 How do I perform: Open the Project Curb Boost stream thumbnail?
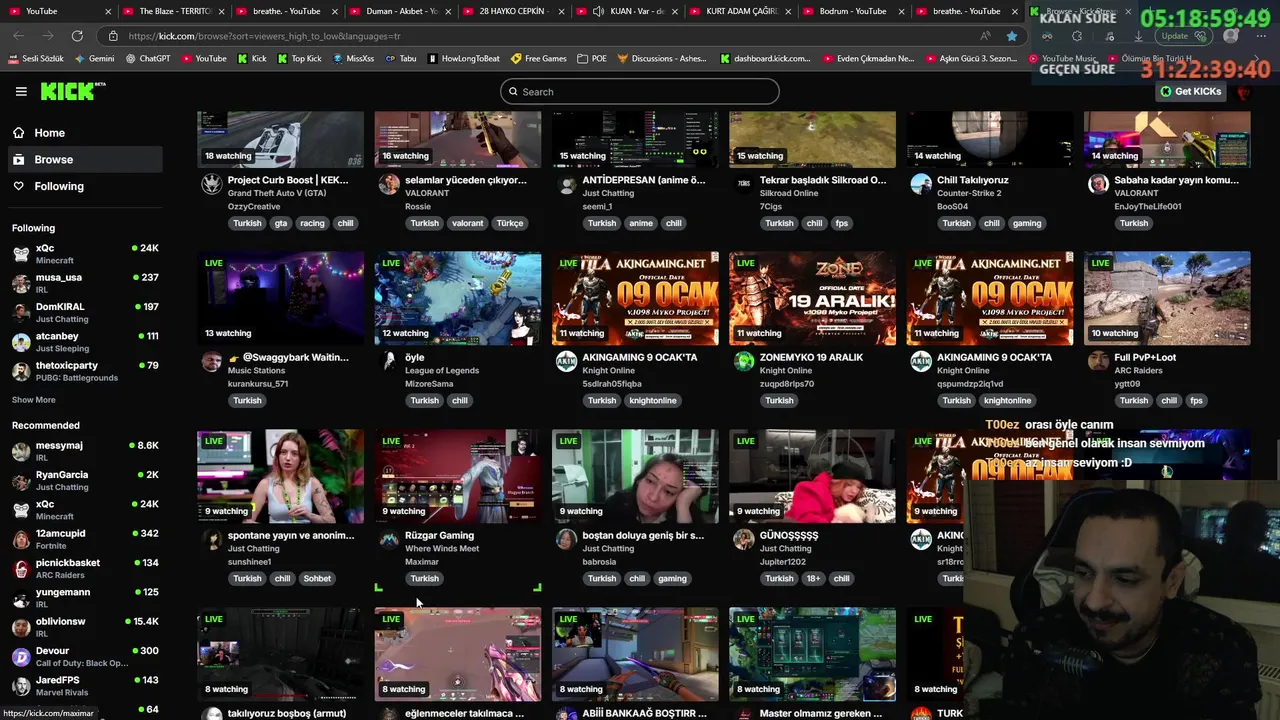click(280, 139)
